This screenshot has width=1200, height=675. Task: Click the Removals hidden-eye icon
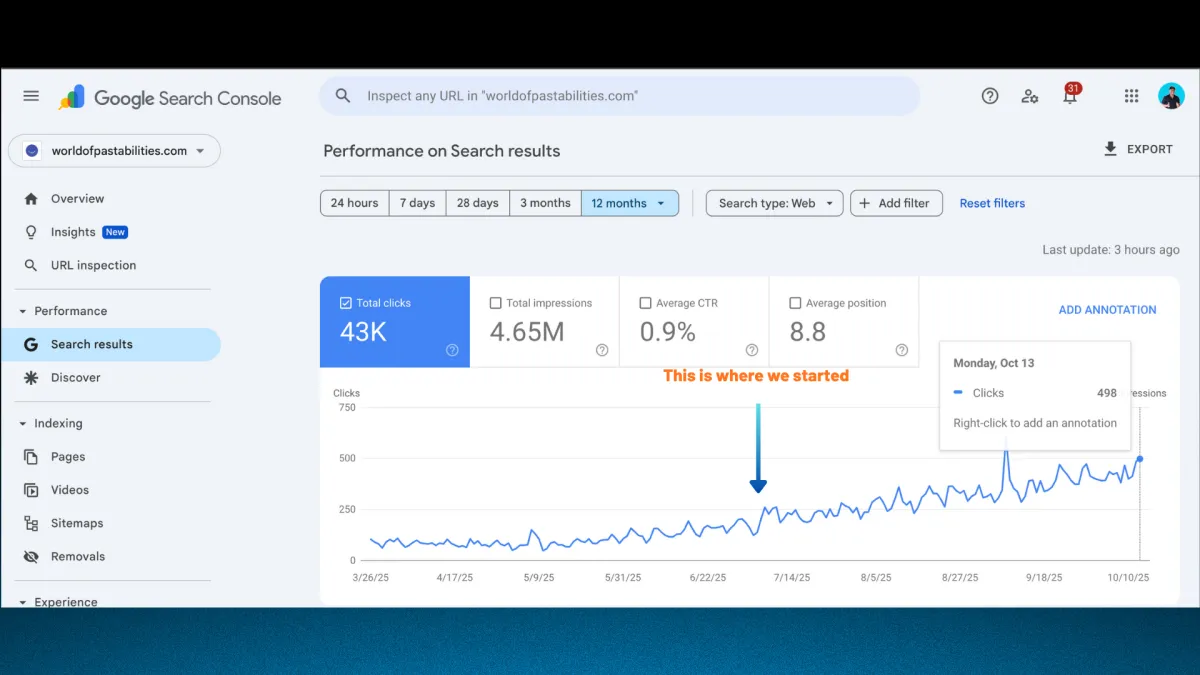tap(31, 556)
